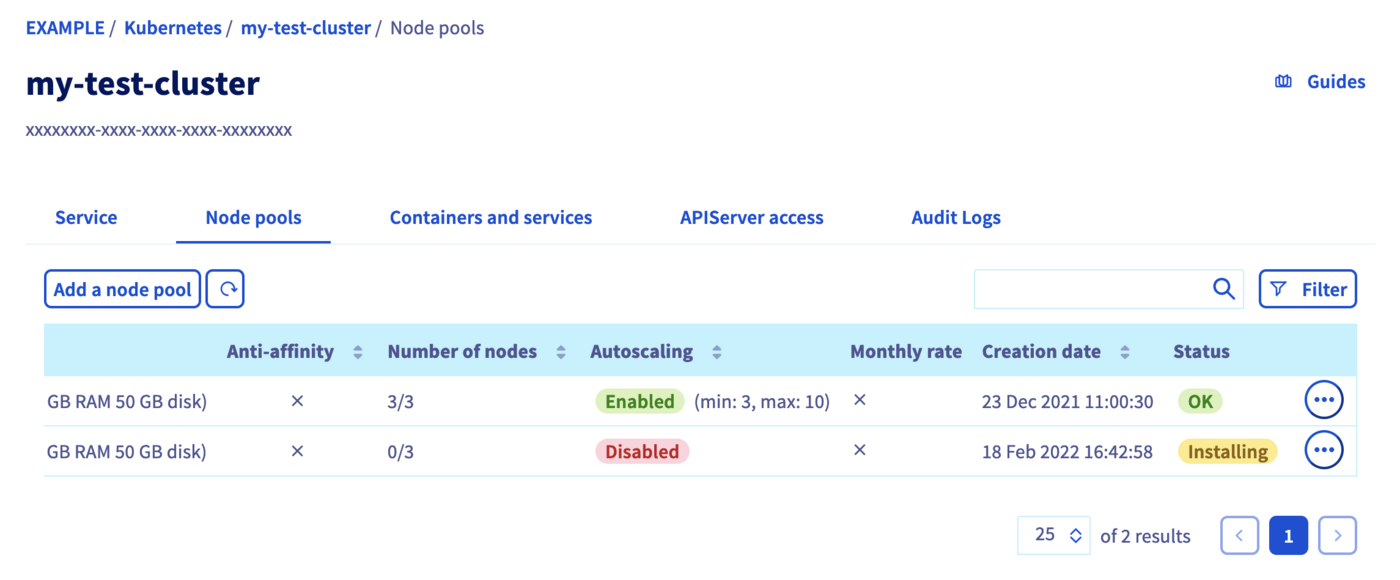The height and width of the screenshot is (580, 1400).
Task: Switch to the Audit Logs tab
Action: point(955,217)
